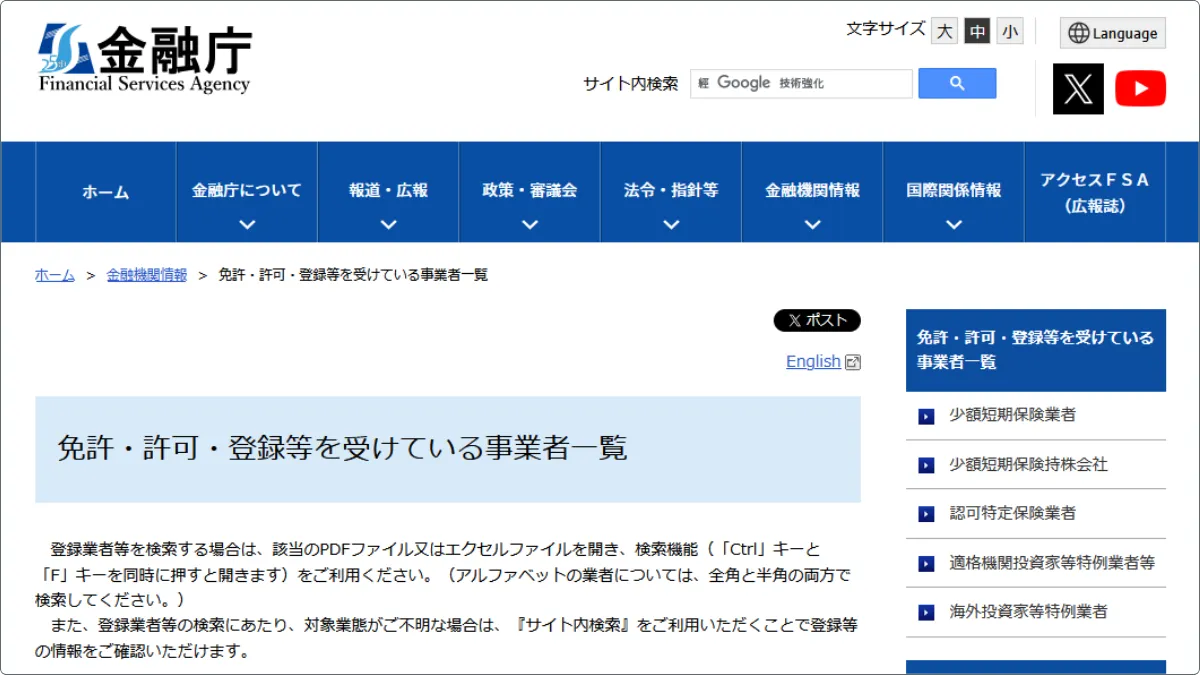The height and width of the screenshot is (675, 1200).
Task: Open the X (Twitter) account icon
Action: click(x=1079, y=88)
